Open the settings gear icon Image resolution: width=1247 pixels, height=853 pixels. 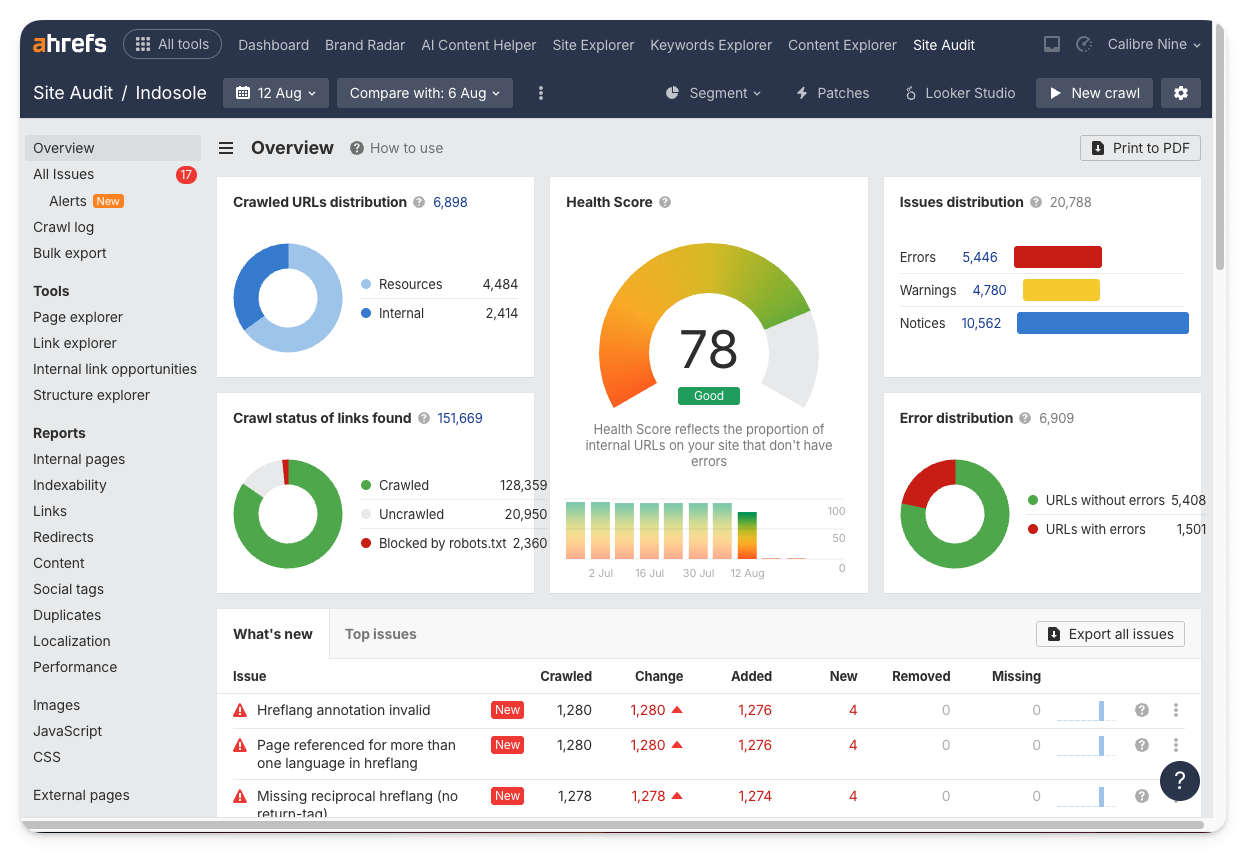click(1181, 93)
